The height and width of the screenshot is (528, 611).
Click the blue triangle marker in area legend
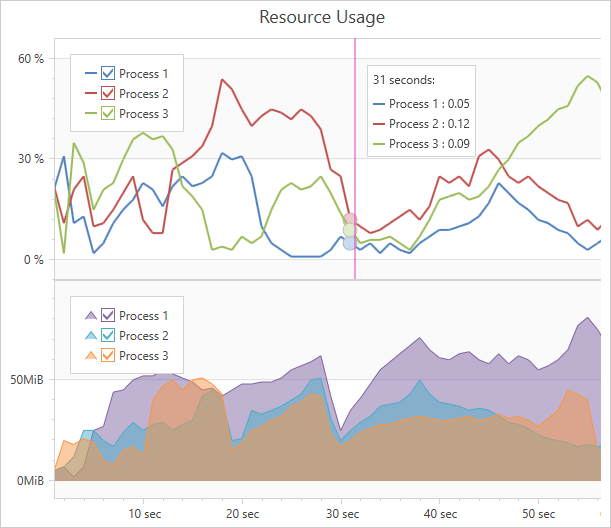pos(91,335)
